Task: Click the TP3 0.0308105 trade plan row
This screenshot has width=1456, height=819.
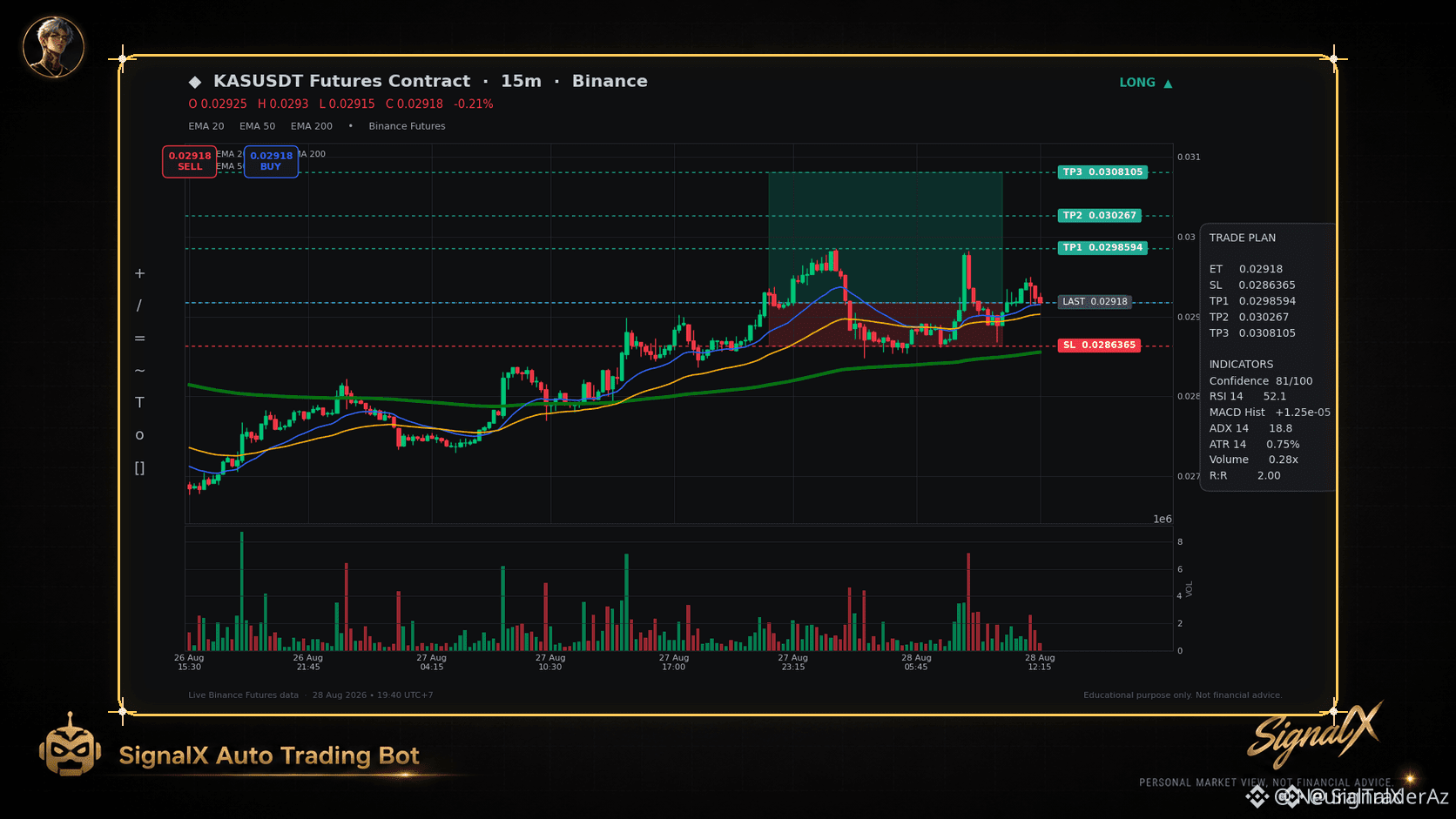Action: coord(1252,333)
